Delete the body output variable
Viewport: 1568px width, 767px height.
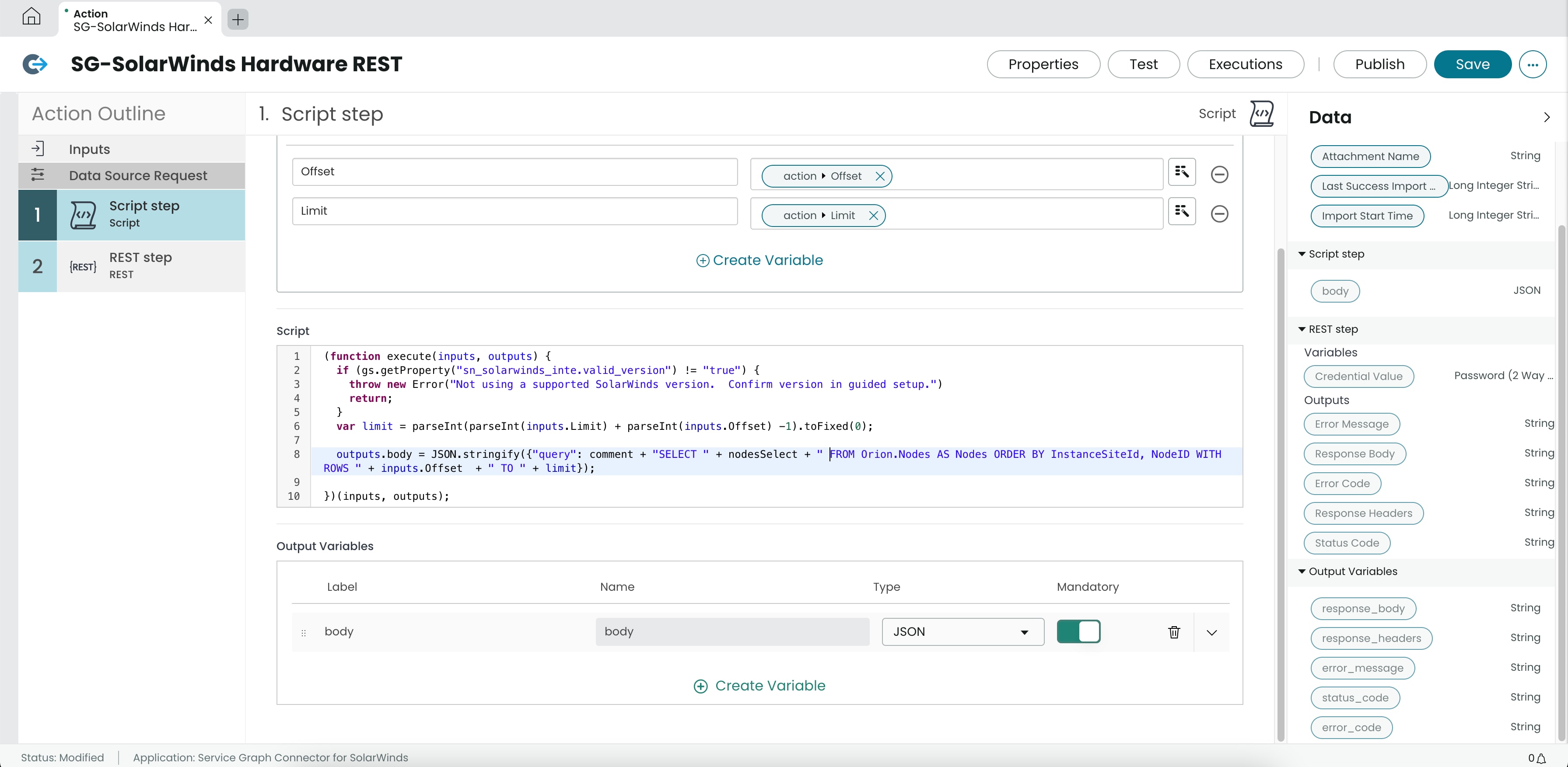click(x=1174, y=632)
